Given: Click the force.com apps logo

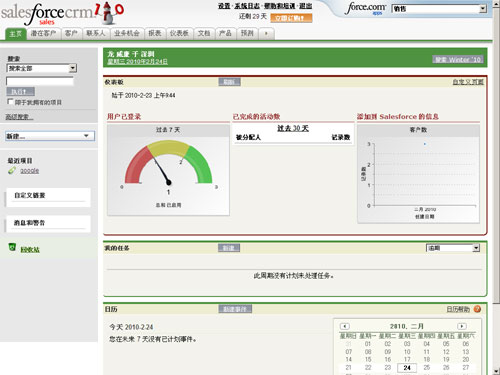Looking at the screenshot, I should pos(366,8).
